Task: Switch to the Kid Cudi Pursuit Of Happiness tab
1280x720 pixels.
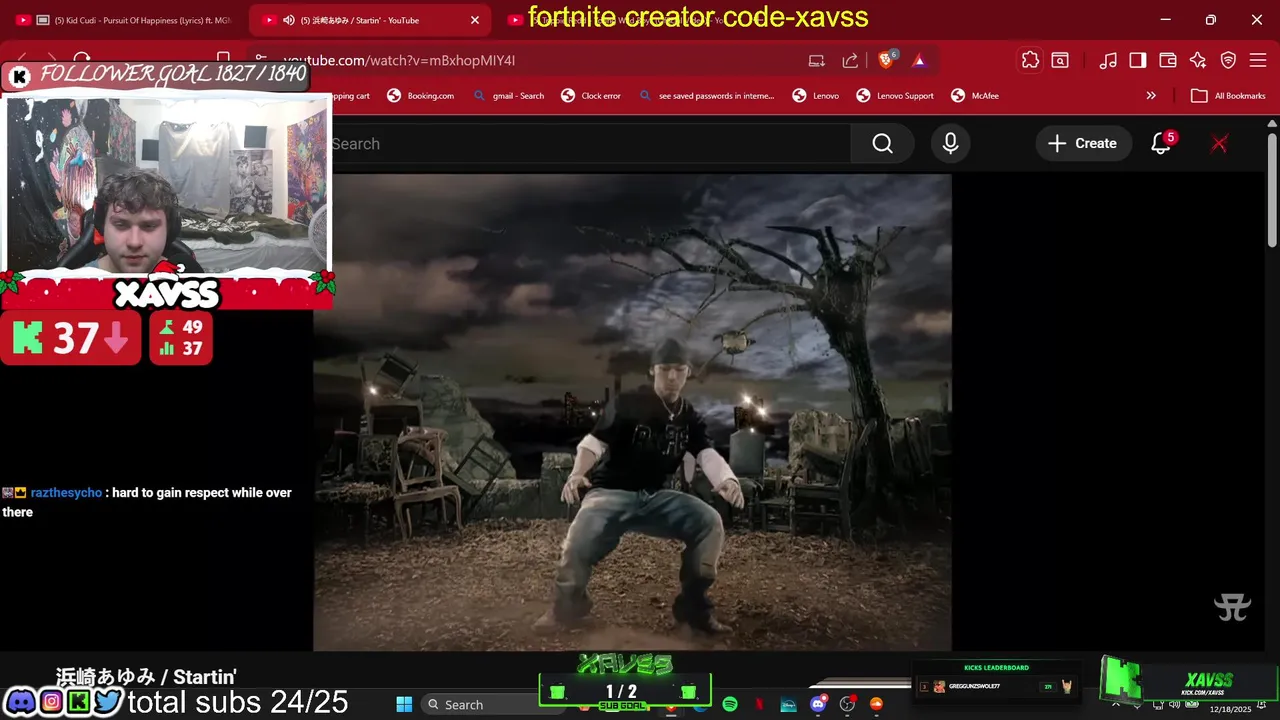Action: pos(124,20)
